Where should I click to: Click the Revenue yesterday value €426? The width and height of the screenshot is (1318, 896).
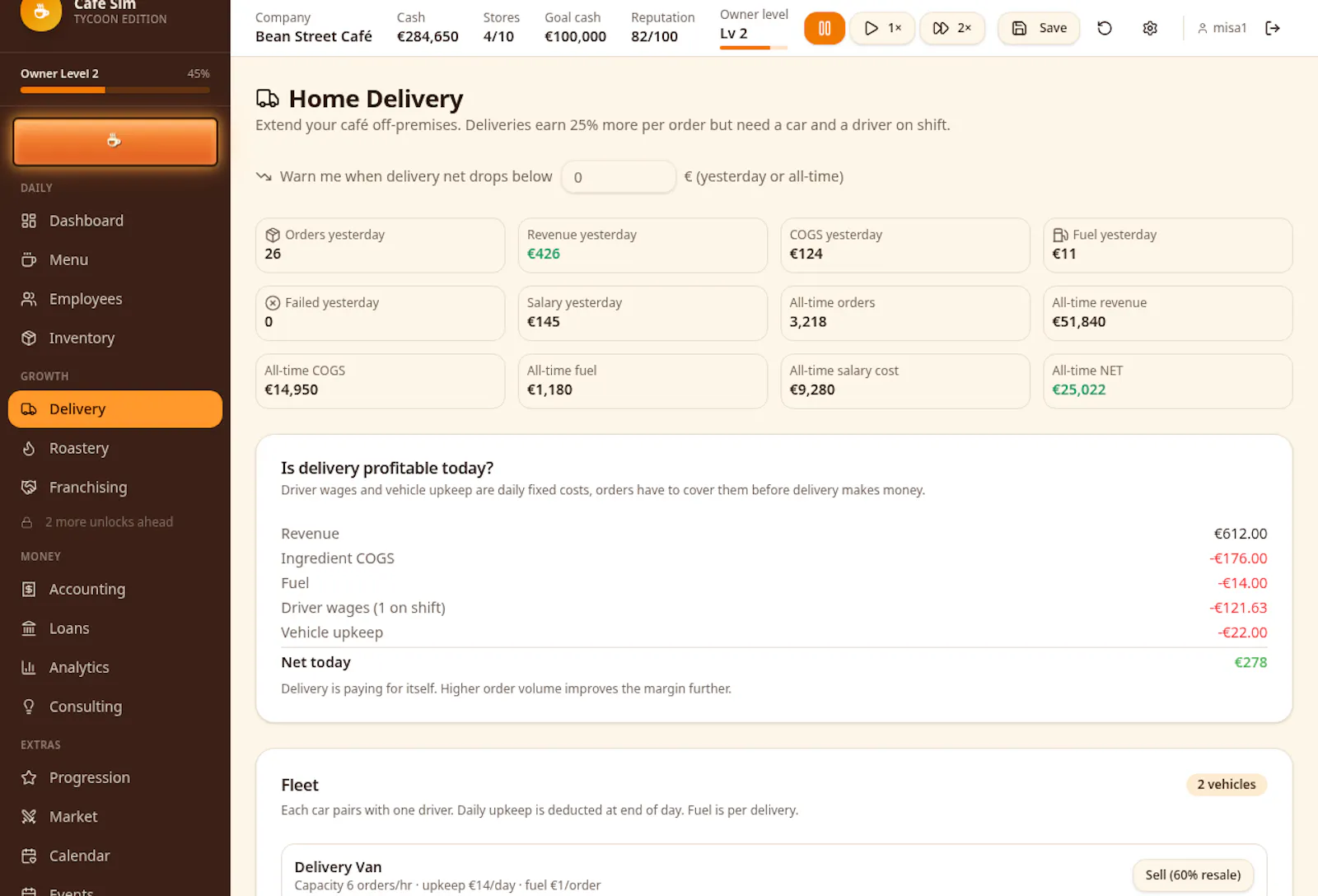544,254
